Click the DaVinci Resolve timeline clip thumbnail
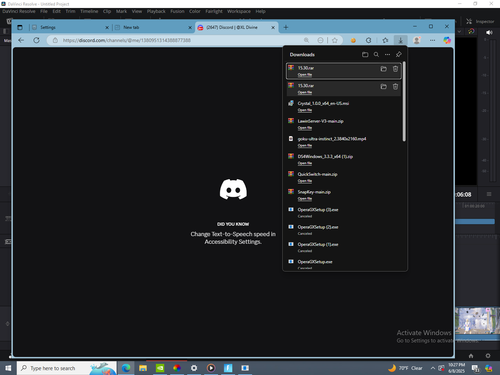Image resolution: width=500 pixels, height=375 pixels. pyautogui.click(x=477, y=321)
